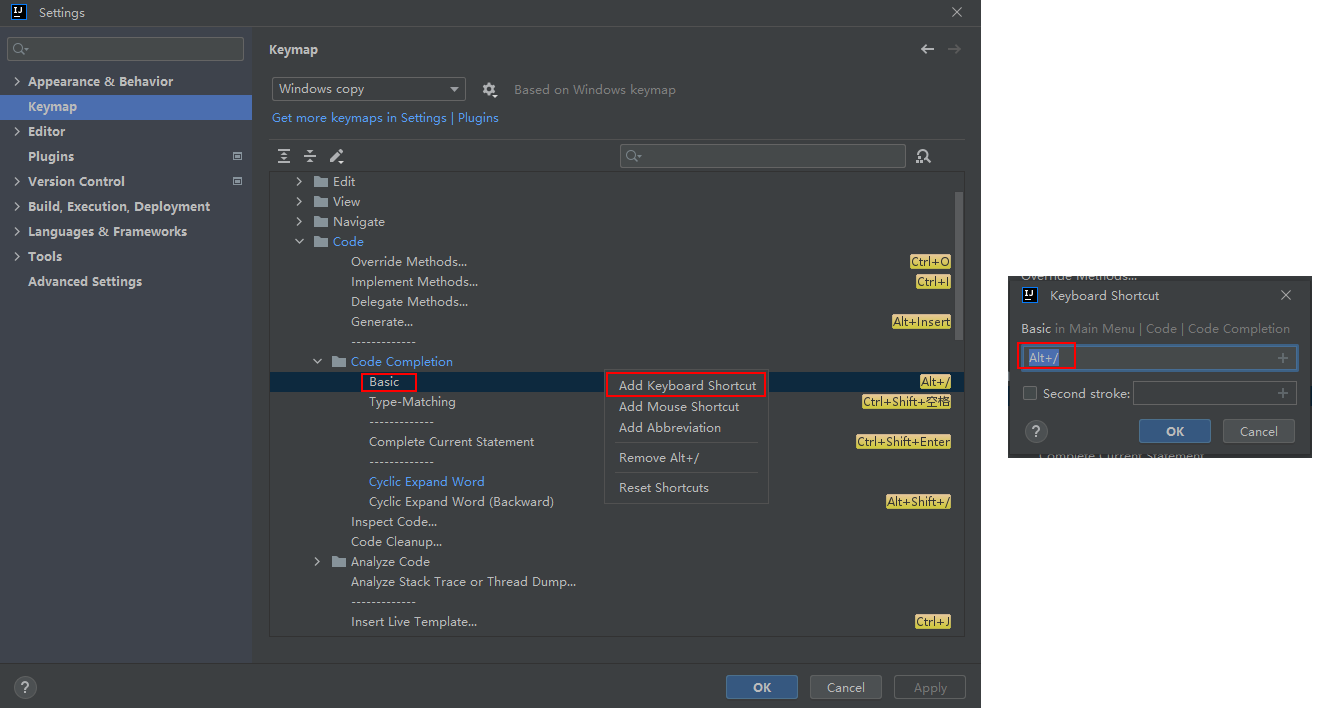Choose Remove Alt+/ menu item
This screenshot has width=1326, height=708.
687,457
